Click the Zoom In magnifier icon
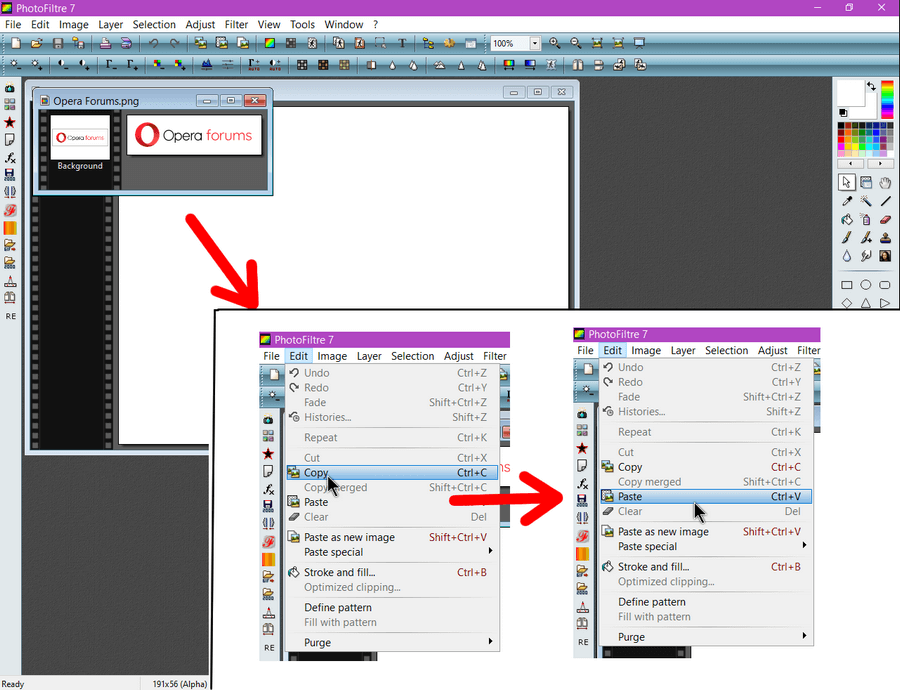The width and height of the screenshot is (900, 690). click(555, 44)
